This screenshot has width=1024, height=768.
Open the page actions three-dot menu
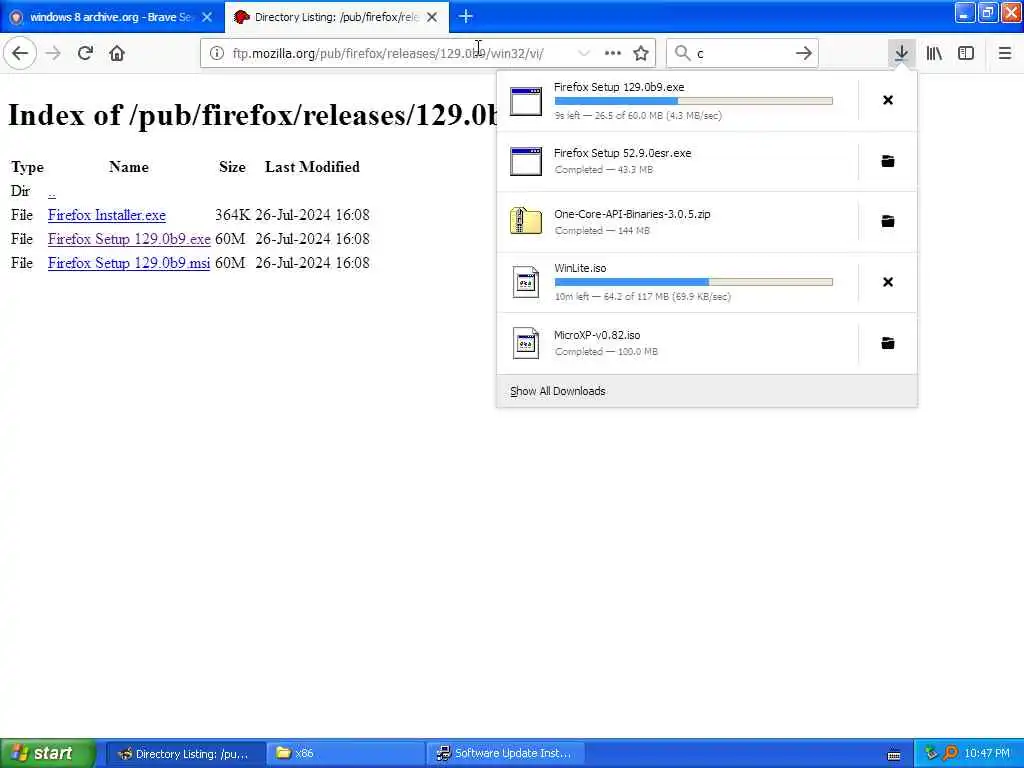pos(613,53)
